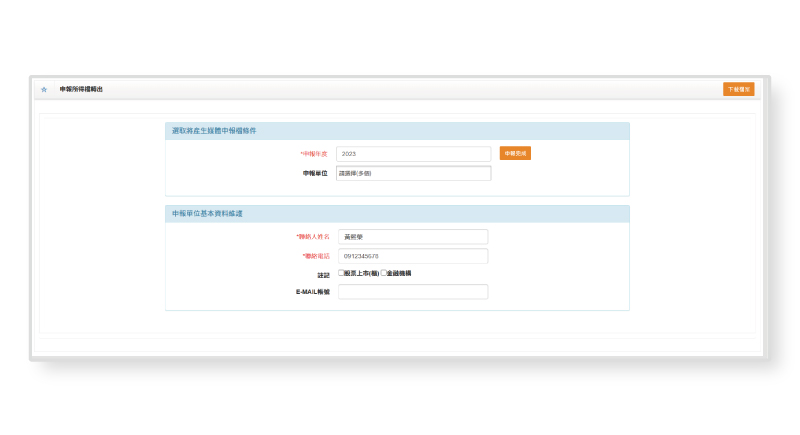The height and width of the screenshot is (435, 800).
Task: Click the red 申報年度 required label
Action: 314,154
